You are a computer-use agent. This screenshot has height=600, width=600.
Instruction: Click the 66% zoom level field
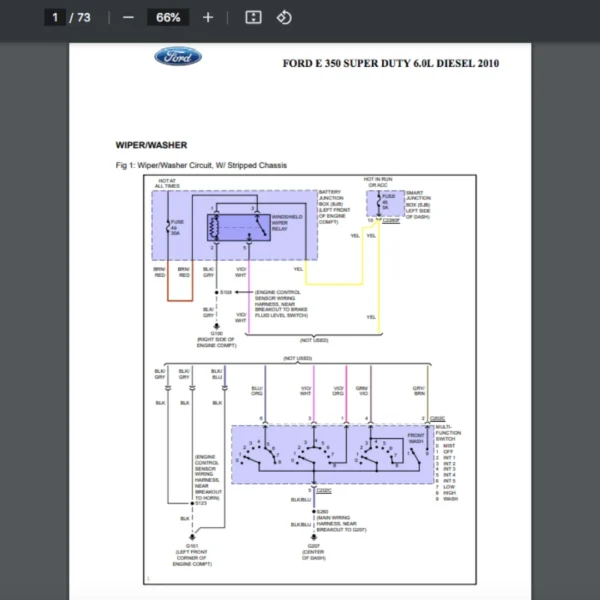coord(168,17)
